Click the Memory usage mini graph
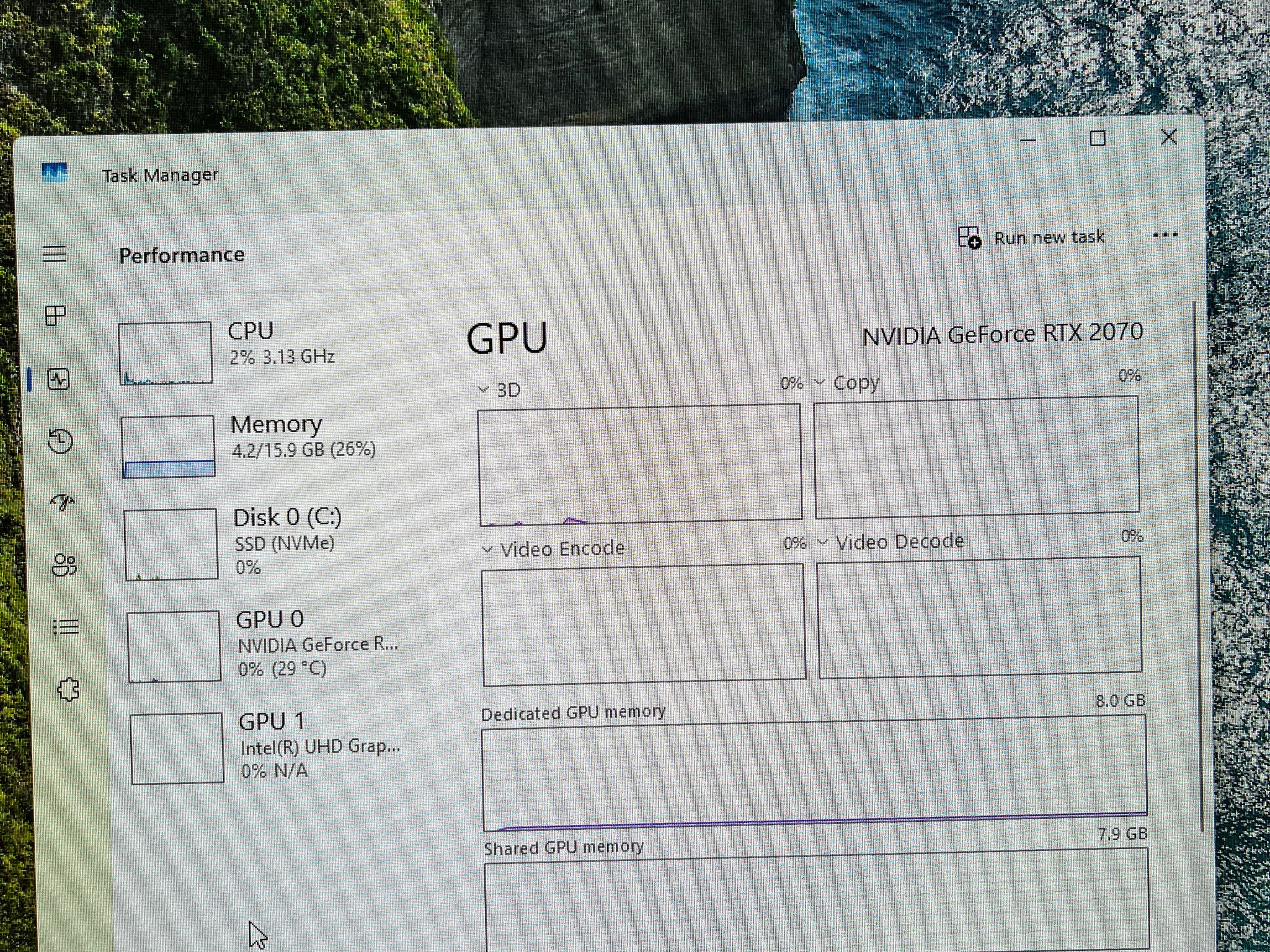This screenshot has height=952, width=1270. (168, 447)
